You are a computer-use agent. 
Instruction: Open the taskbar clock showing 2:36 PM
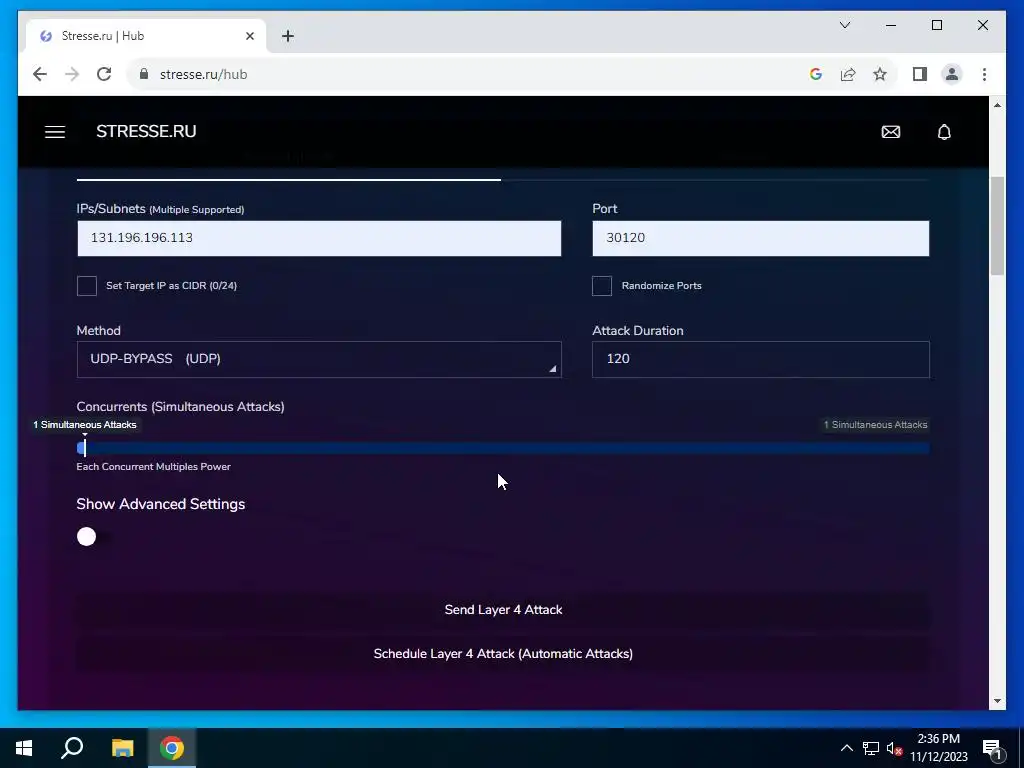point(938,748)
